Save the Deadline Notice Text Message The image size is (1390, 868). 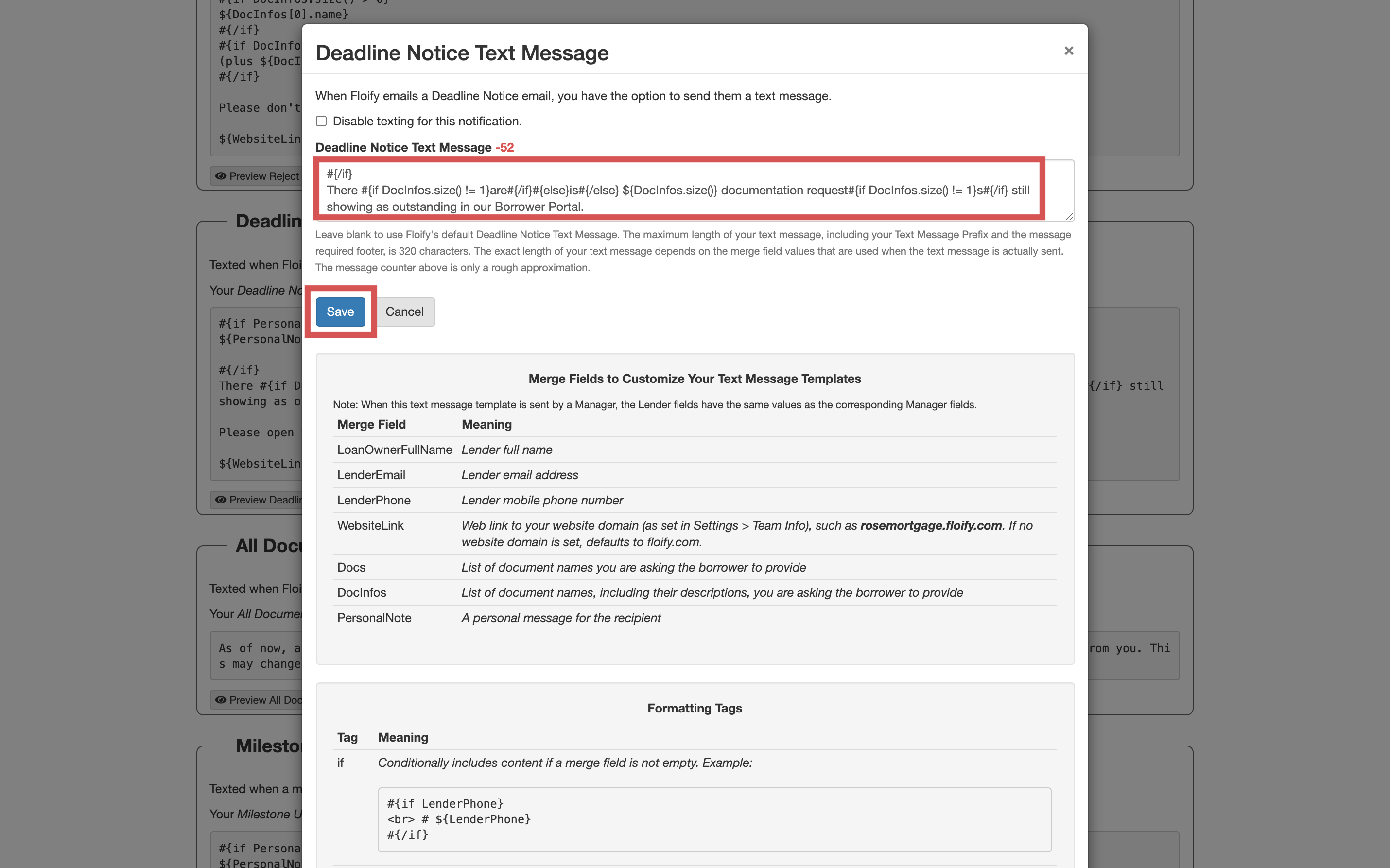[x=340, y=312]
